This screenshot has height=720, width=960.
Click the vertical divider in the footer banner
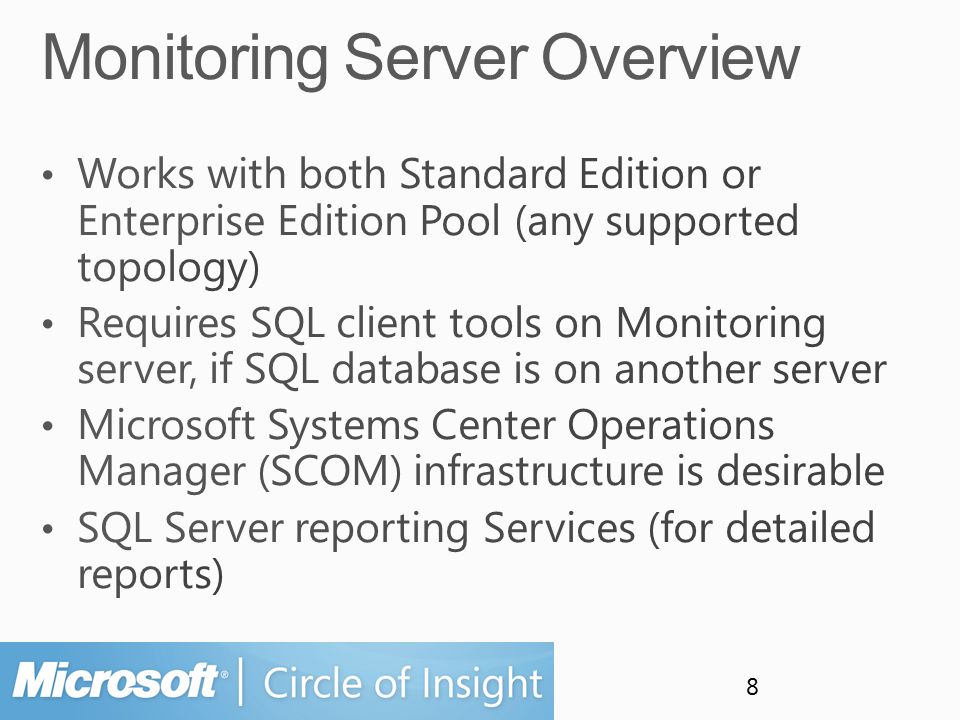[241, 681]
